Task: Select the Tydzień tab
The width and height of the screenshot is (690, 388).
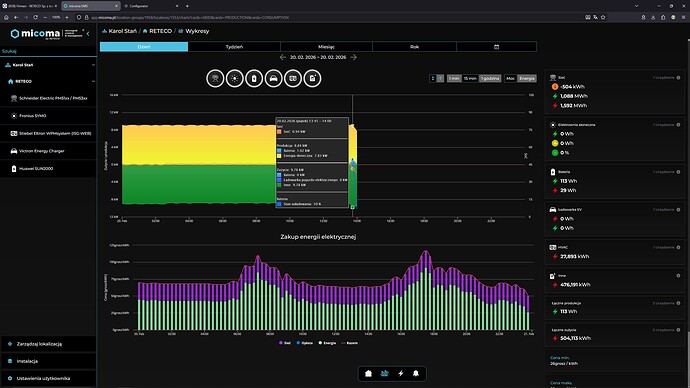Action: [234, 47]
